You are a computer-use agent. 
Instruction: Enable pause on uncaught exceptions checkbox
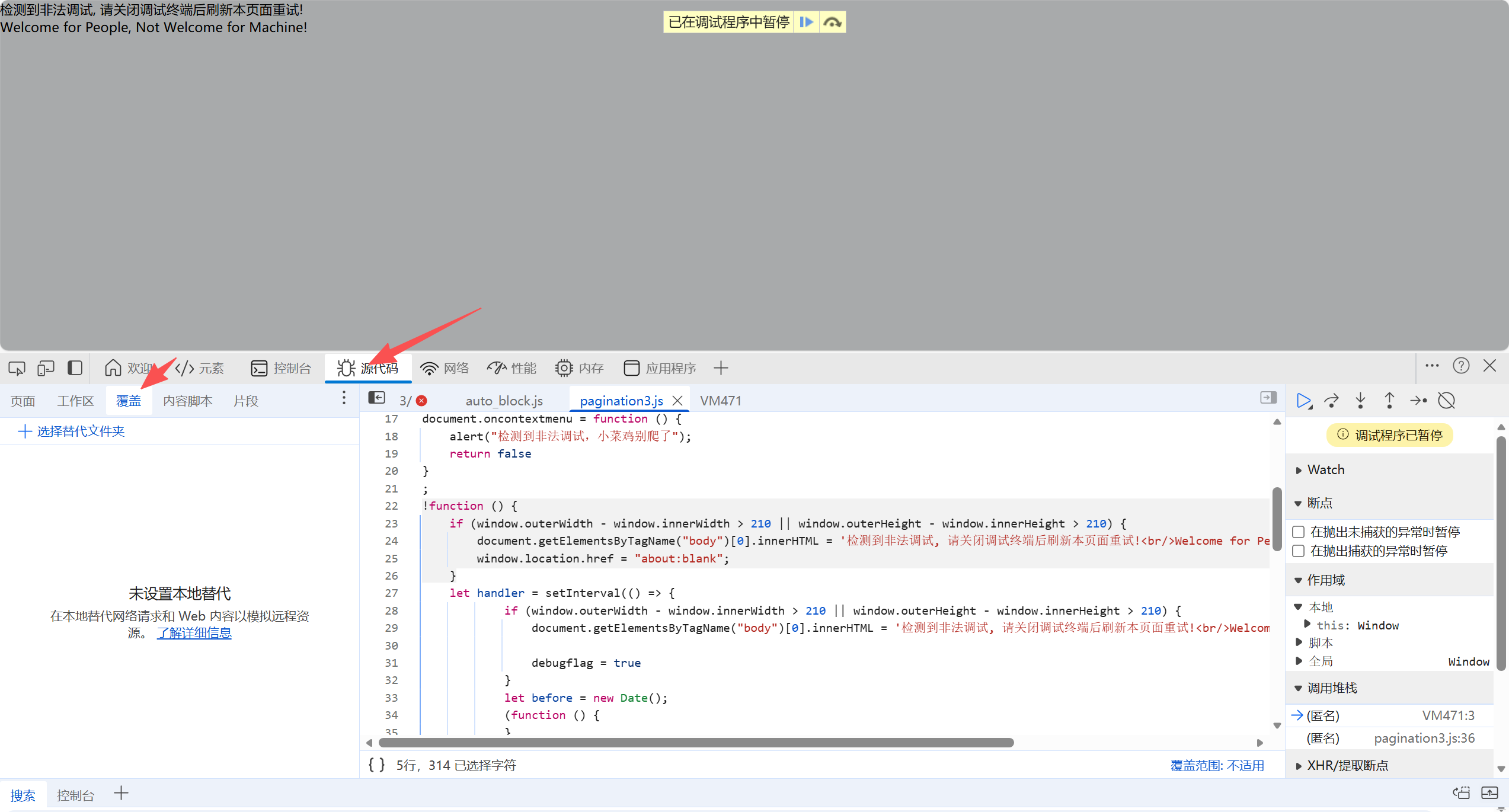pyautogui.click(x=1299, y=532)
